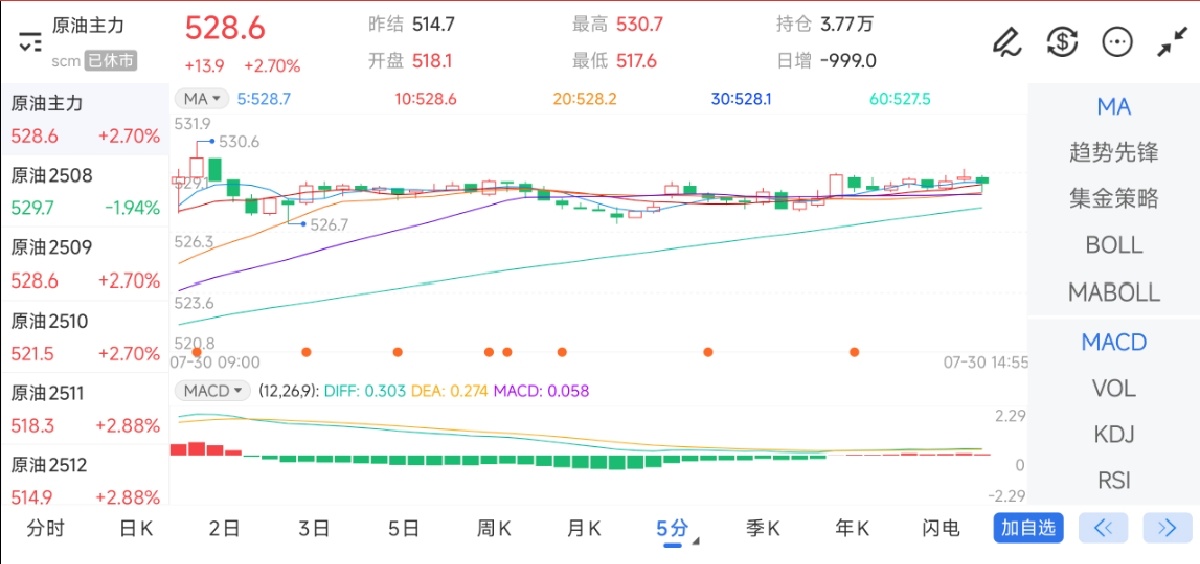This screenshot has width=1200, height=564.
Task: Open the trade dollar-cycle icon
Action: 1062,42
